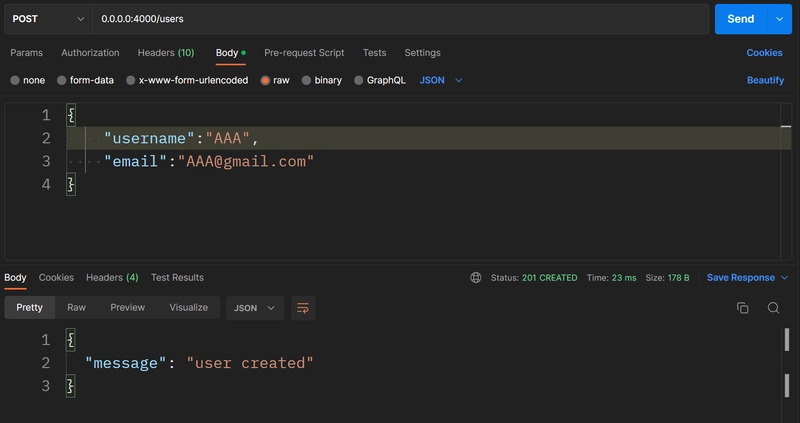Click the request URL field 0.0.0.0:4000/users
Image resolution: width=800 pixels, height=423 pixels.
[401, 19]
